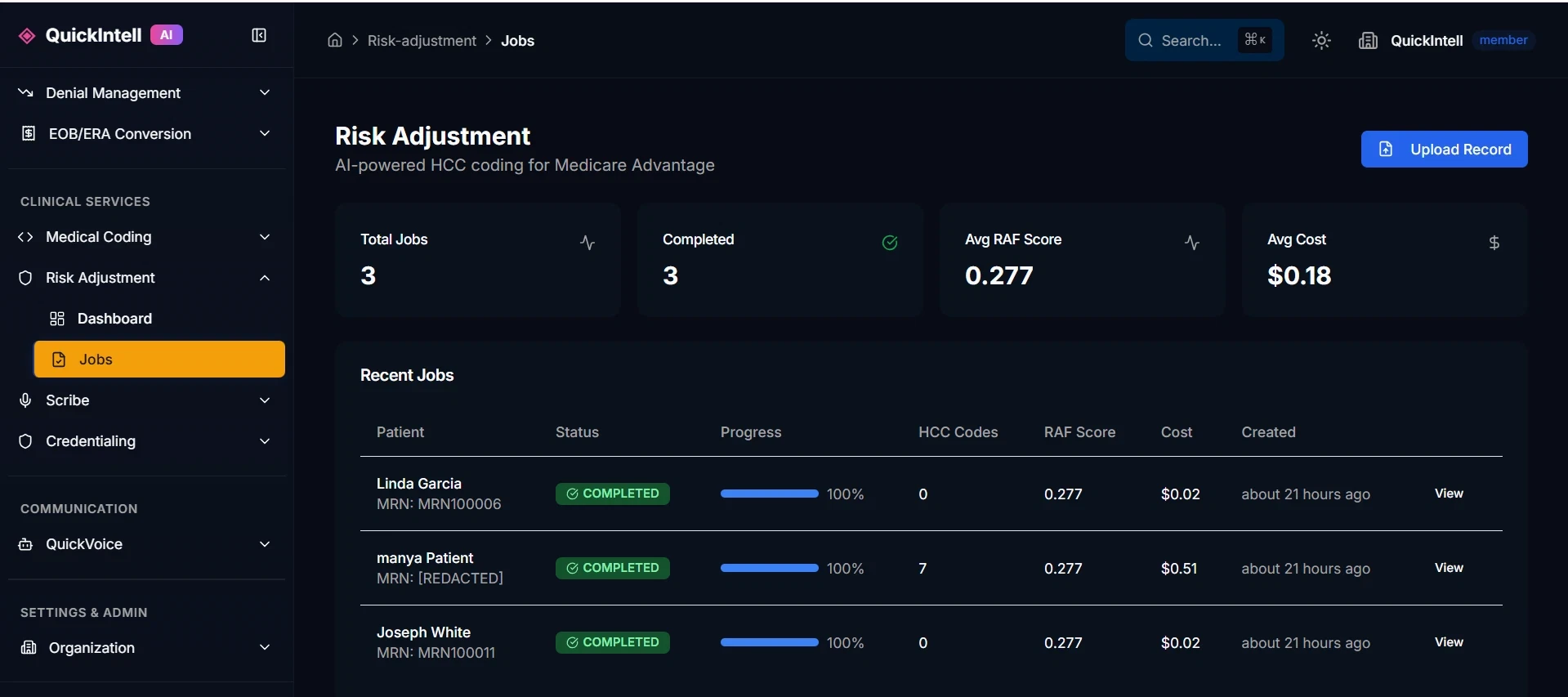Open the Medical Coding menu
Image resolution: width=1568 pixels, height=697 pixels.
(x=145, y=237)
